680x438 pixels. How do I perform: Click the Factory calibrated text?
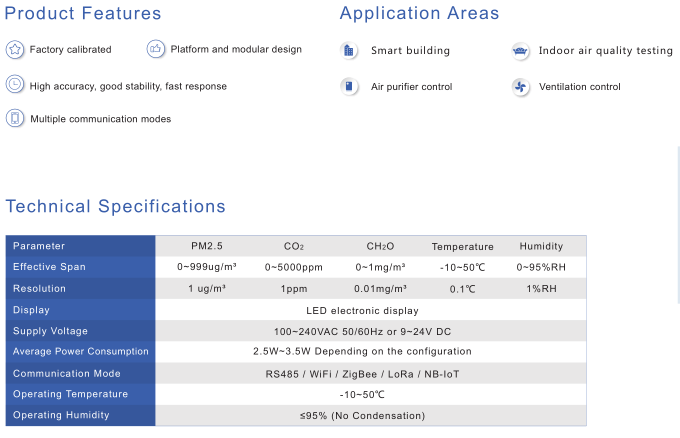(70, 49)
